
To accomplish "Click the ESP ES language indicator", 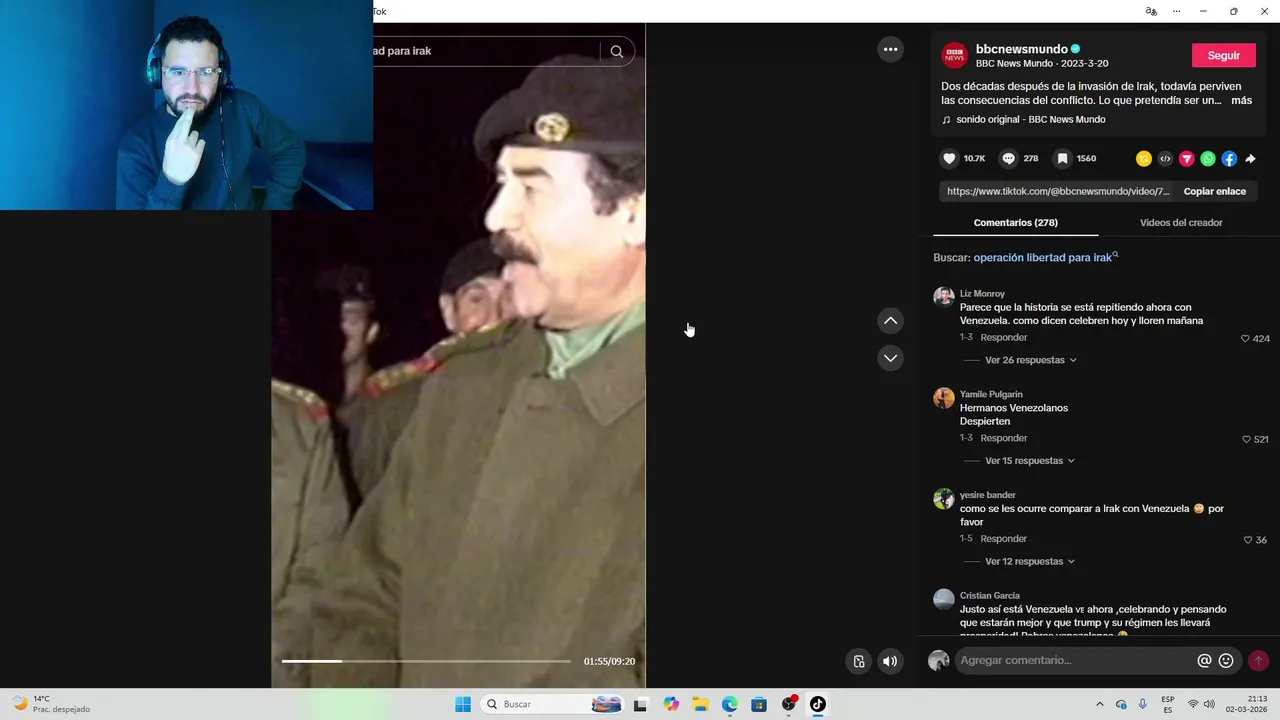I will (x=1168, y=704).
